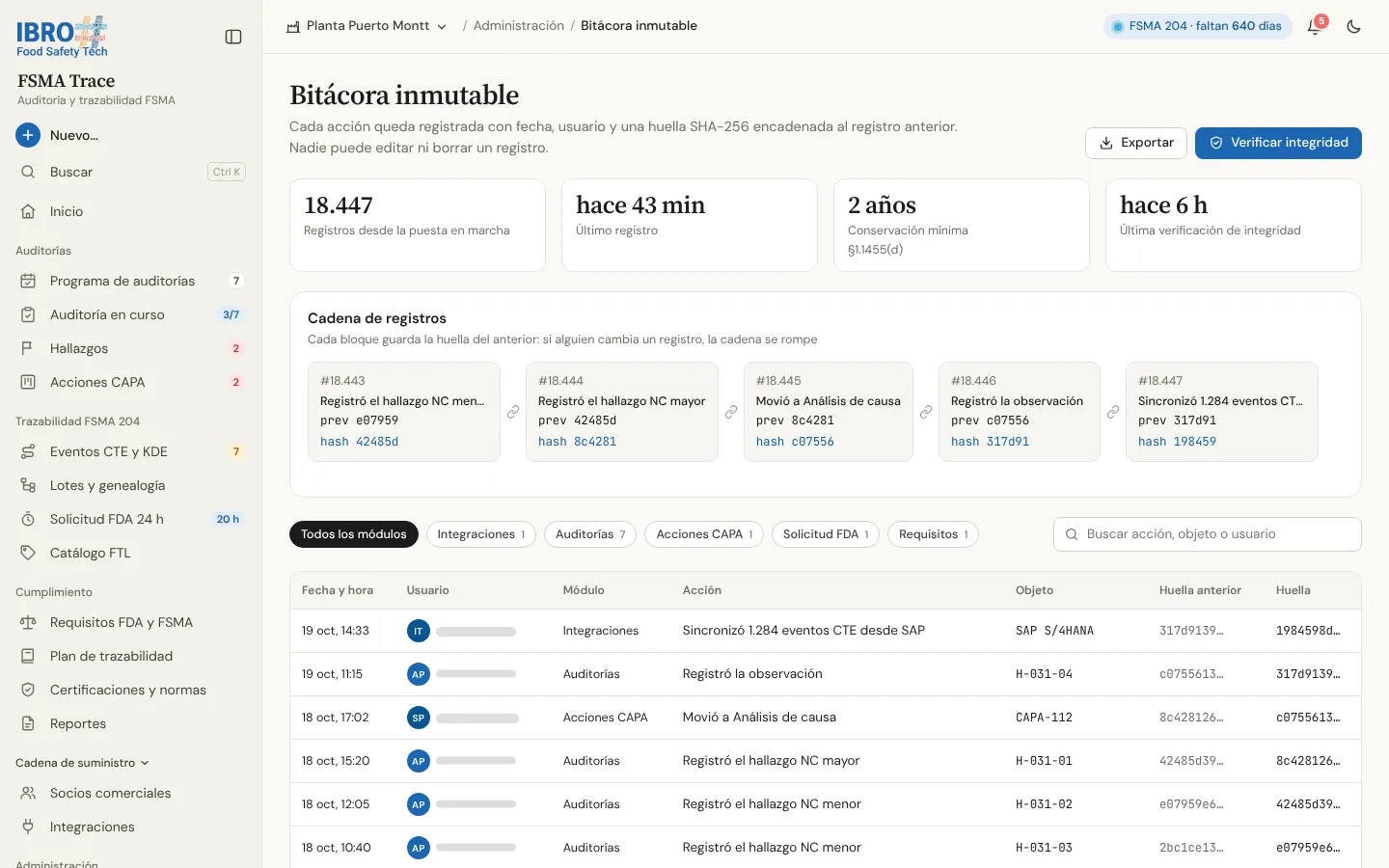Screen dimensions: 1389x868
Task: Filter by Acciones CAPA chip
Action: tap(704, 534)
